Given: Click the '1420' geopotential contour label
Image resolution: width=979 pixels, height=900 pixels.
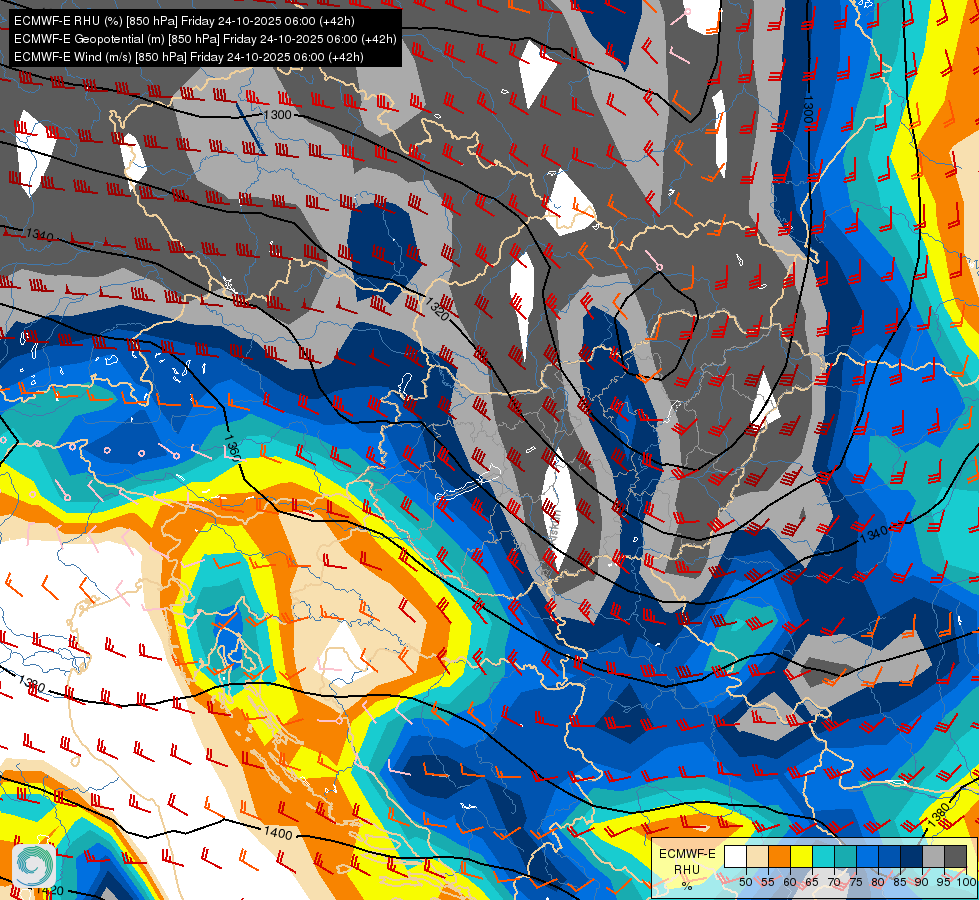Looking at the screenshot, I should click(49, 890).
